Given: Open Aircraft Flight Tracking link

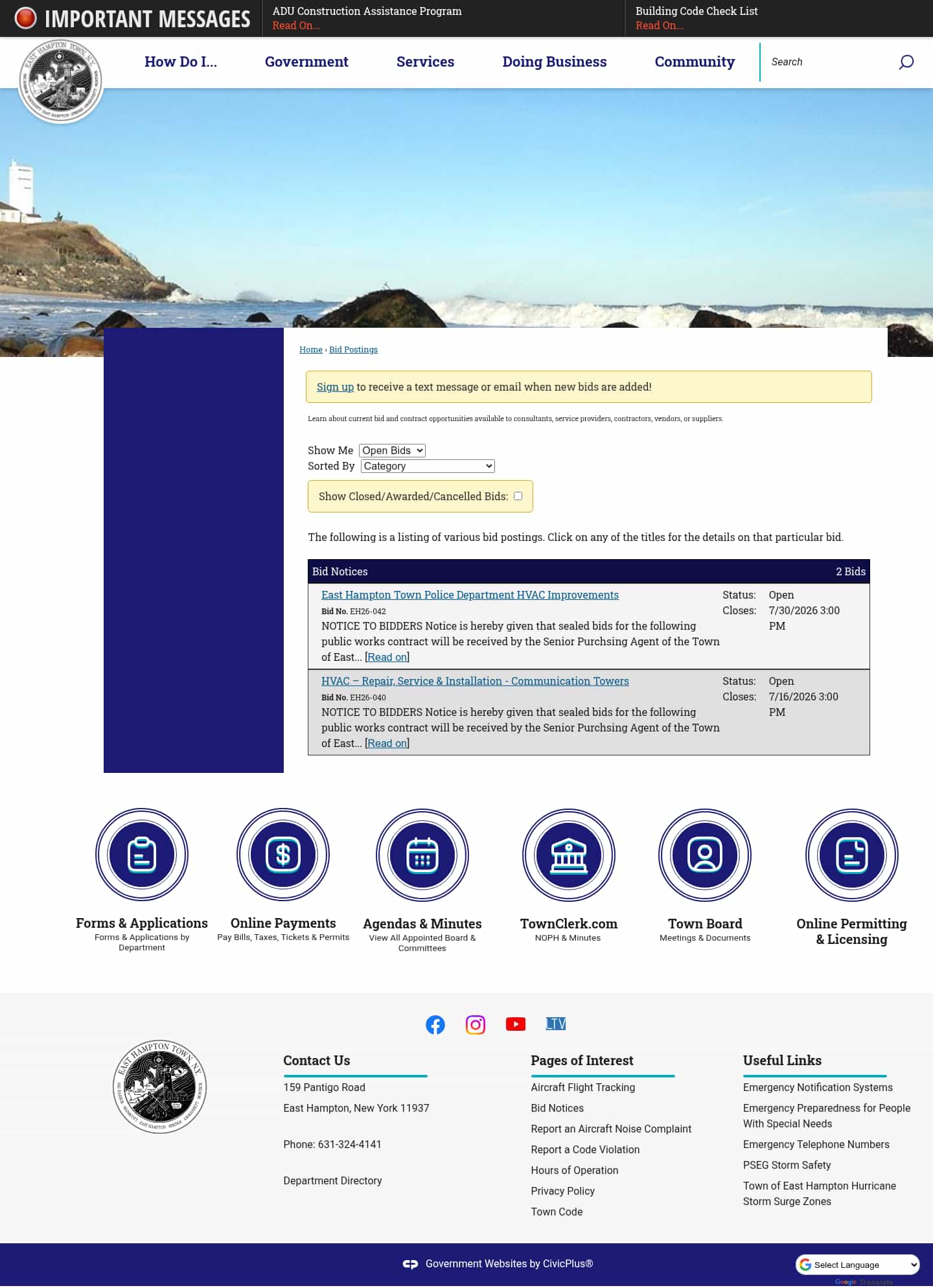Looking at the screenshot, I should [x=582, y=1088].
